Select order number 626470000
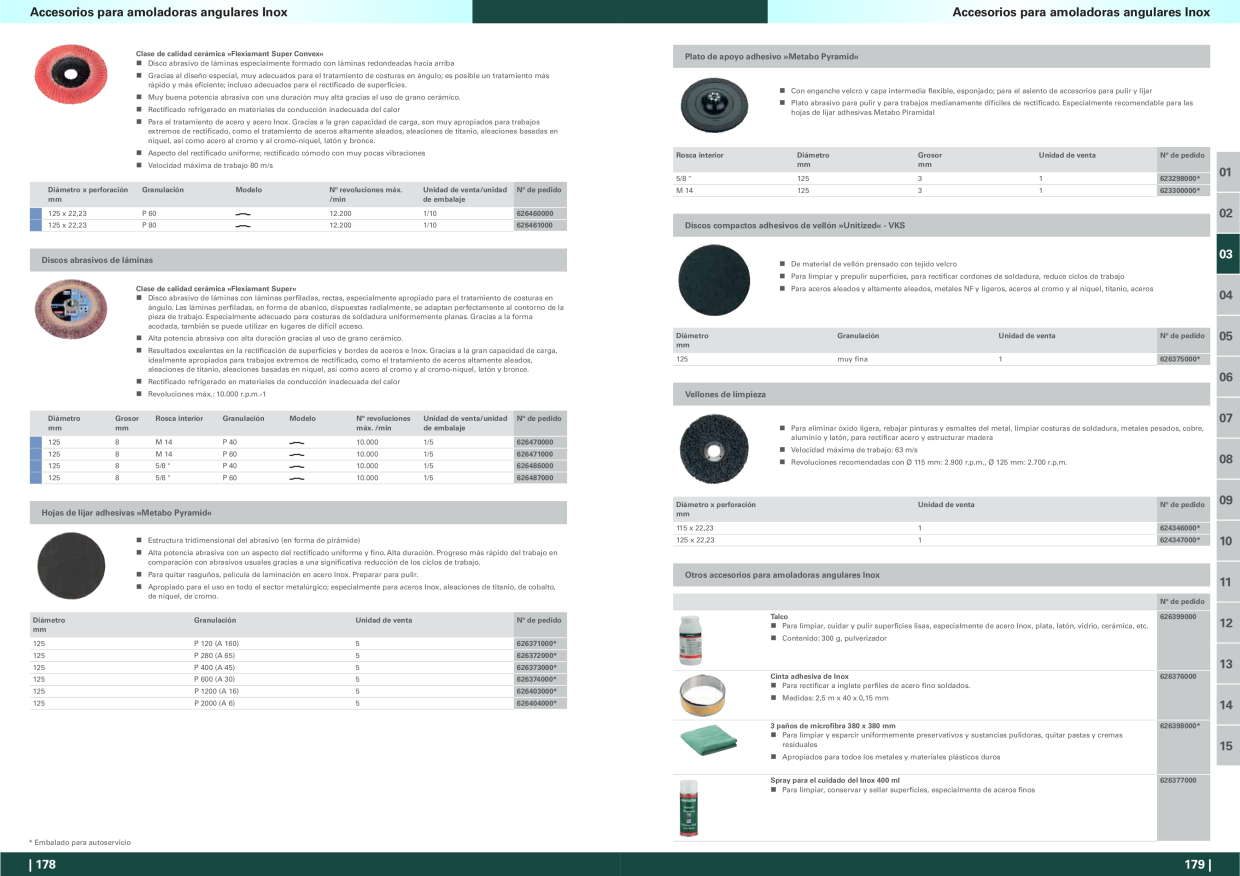 pyautogui.click(x=534, y=442)
